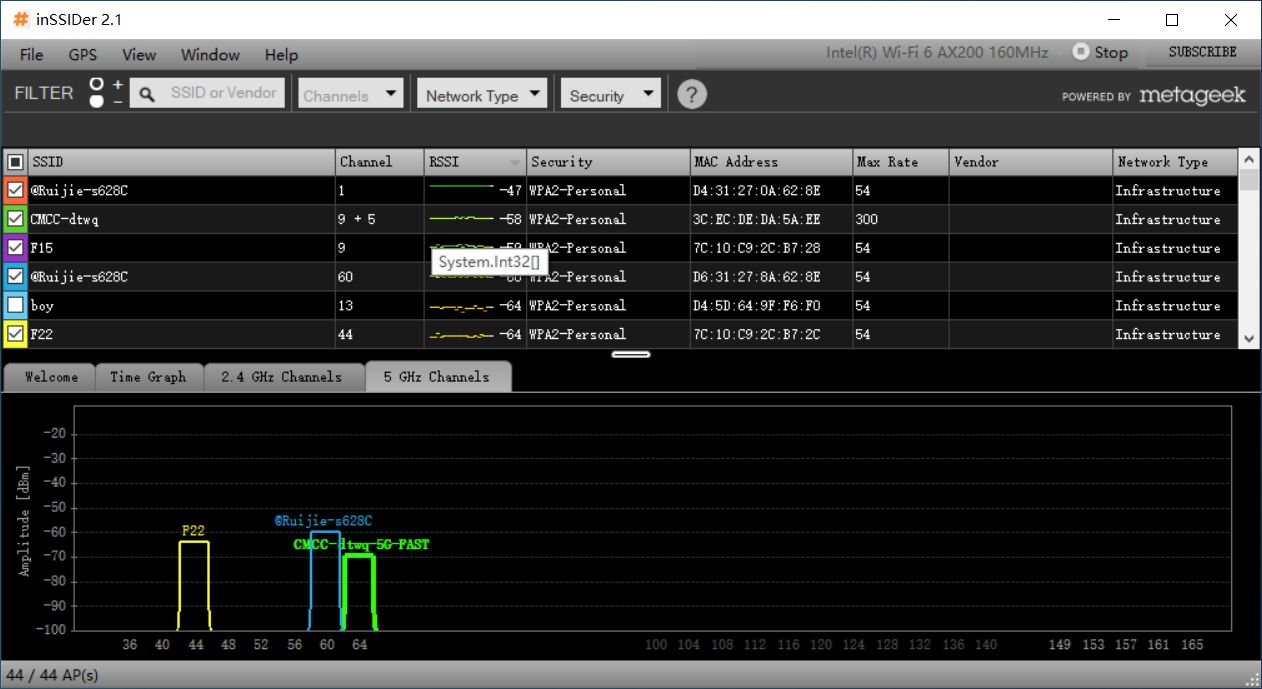The height and width of the screenshot is (689, 1262).
Task: Click RSSI value -47 in first row
Action: pyautogui.click(x=511, y=191)
